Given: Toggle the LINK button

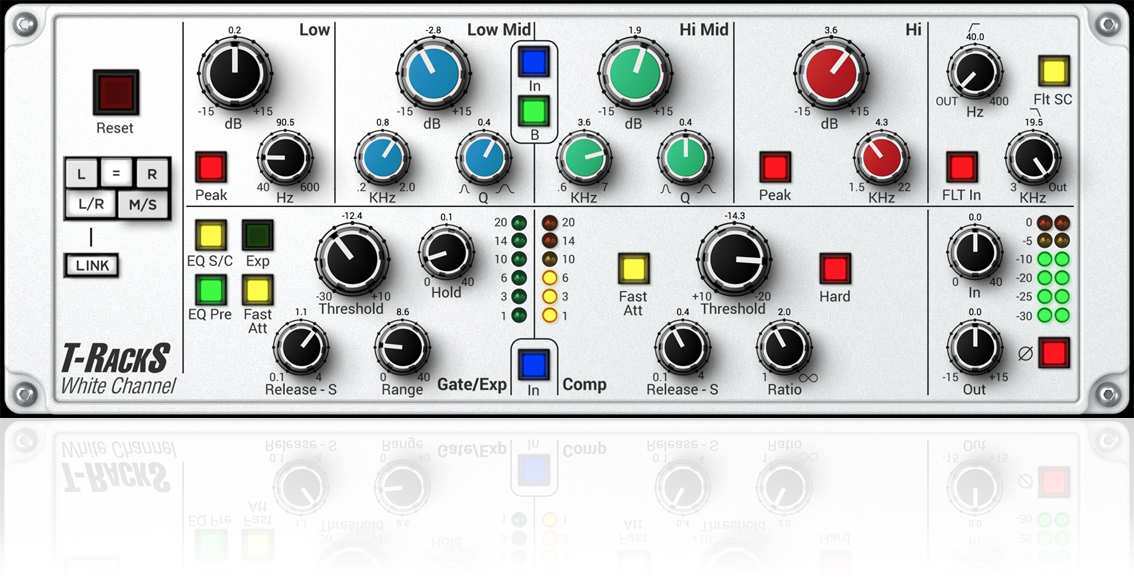Looking at the screenshot, I should tap(92, 265).
